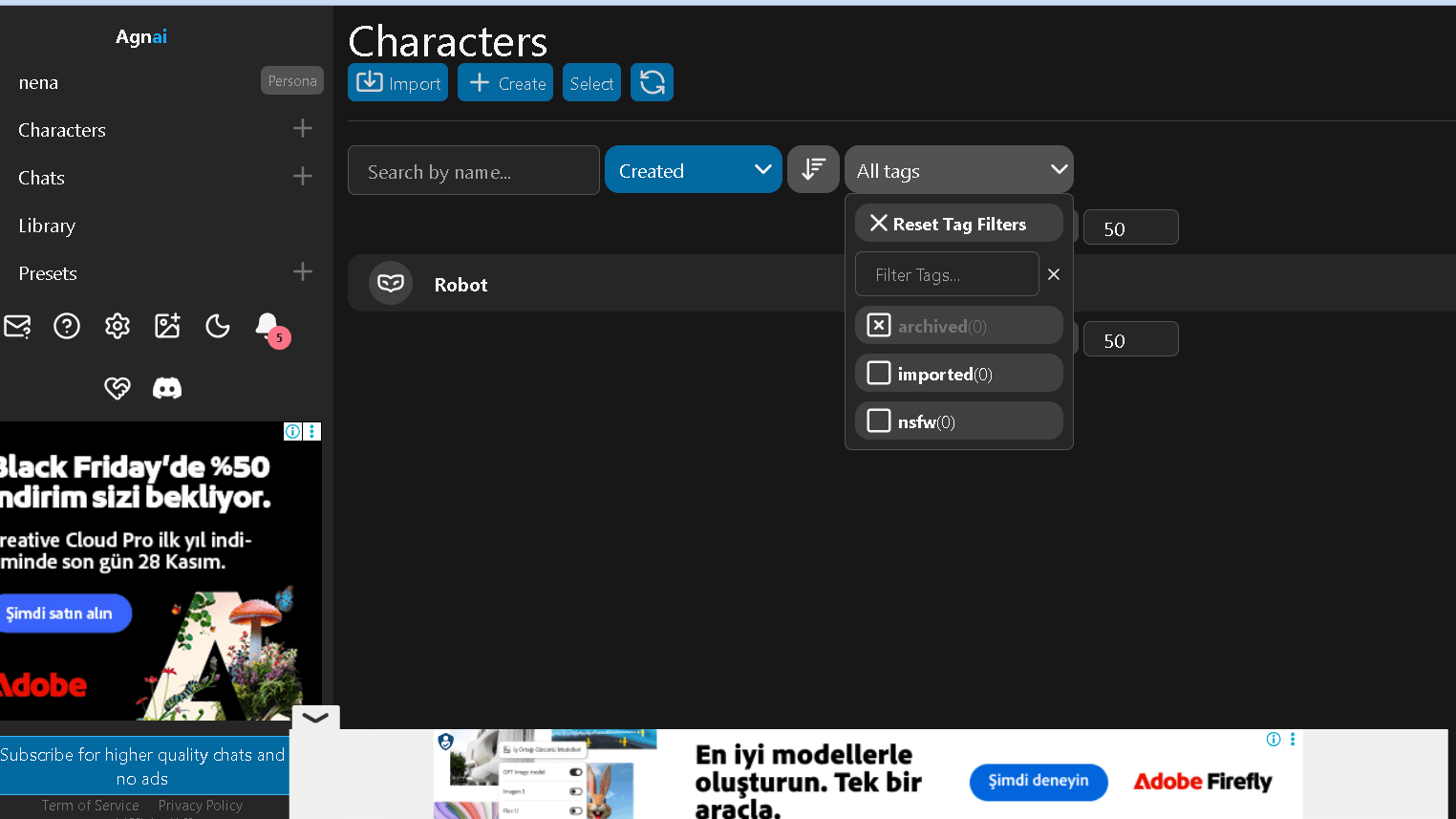Click the sponsor heart icon

(x=117, y=388)
